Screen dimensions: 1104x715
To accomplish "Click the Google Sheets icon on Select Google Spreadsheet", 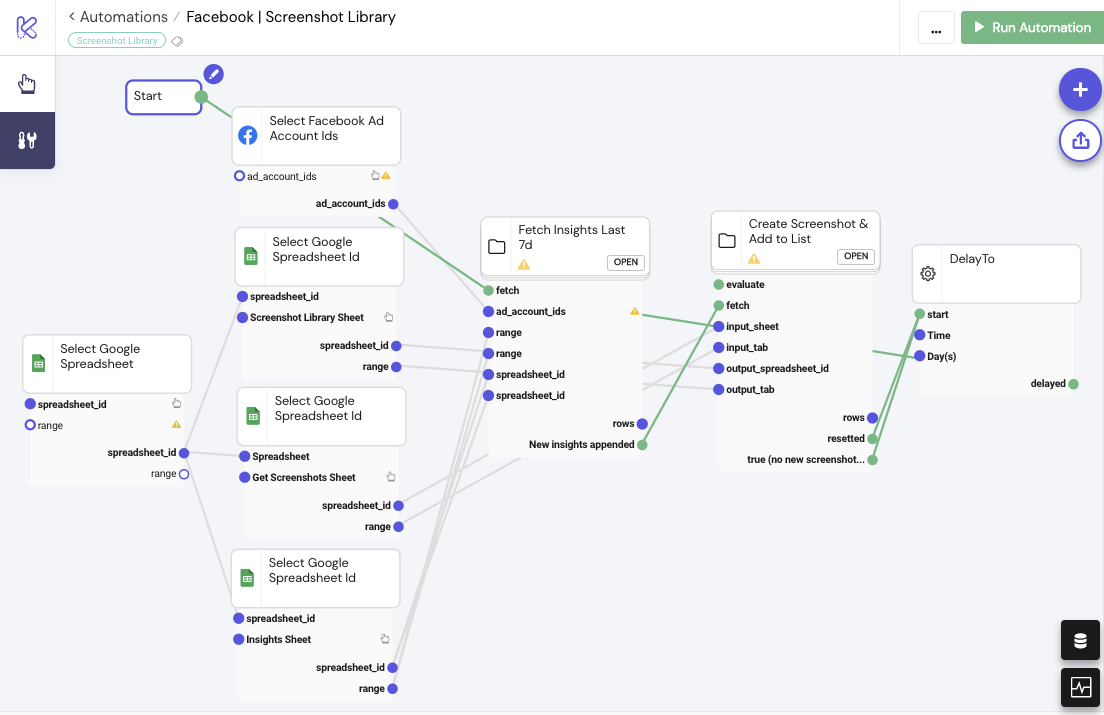I will pyautogui.click(x=37, y=361).
